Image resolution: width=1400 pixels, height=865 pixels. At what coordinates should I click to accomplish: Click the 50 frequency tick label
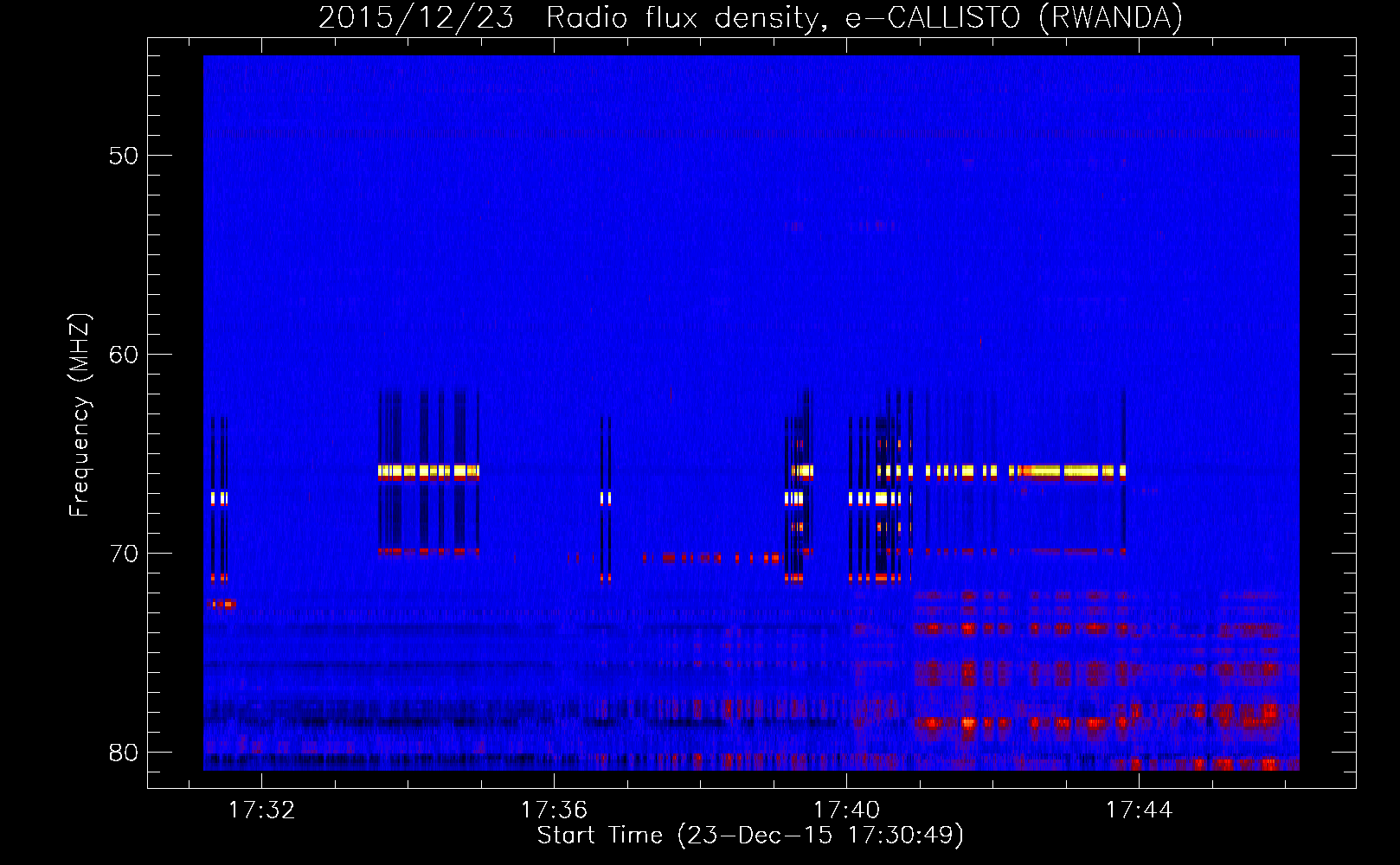[x=124, y=156]
